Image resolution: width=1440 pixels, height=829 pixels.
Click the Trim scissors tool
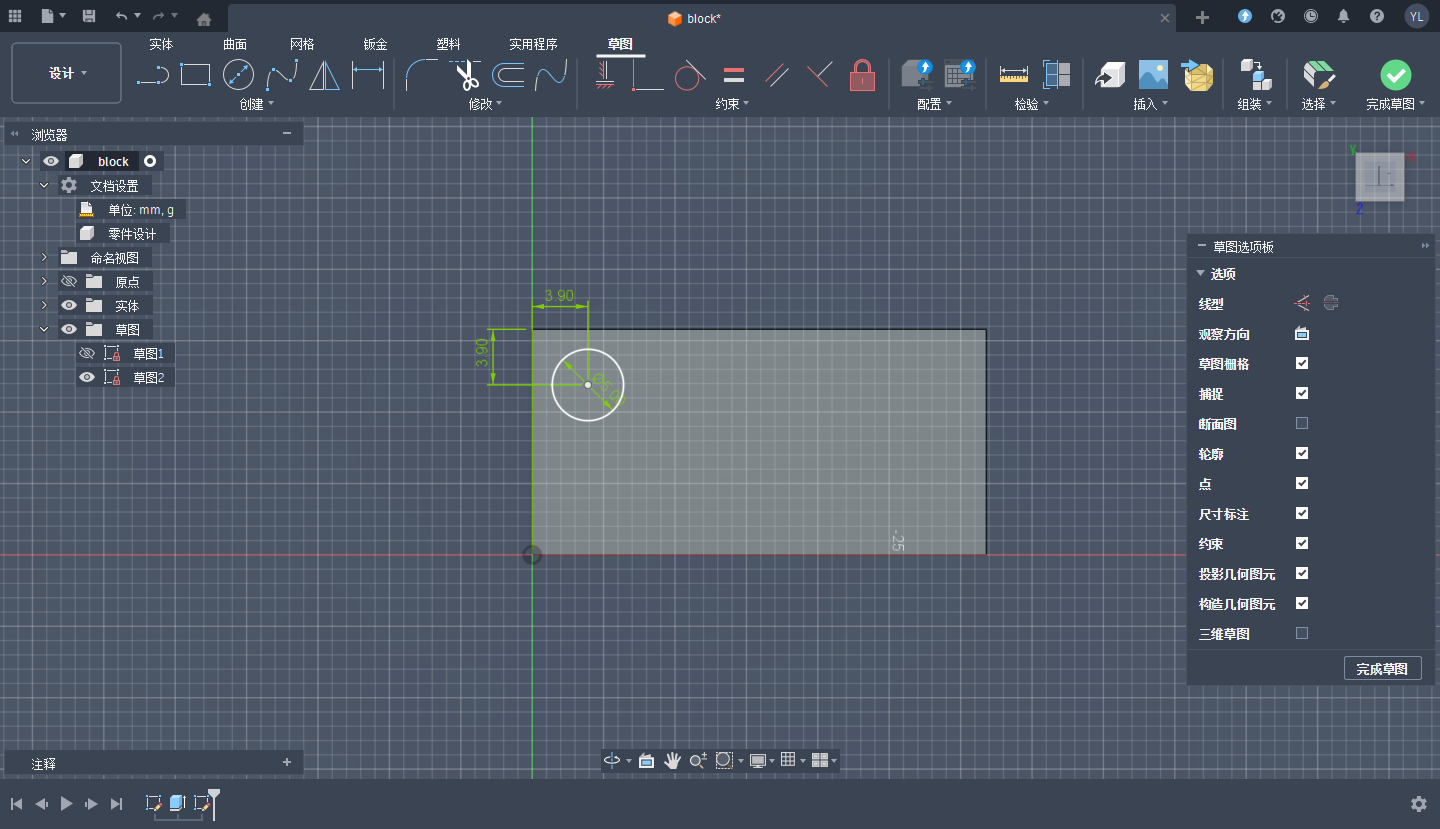pyautogui.click(x=465, y=75)
